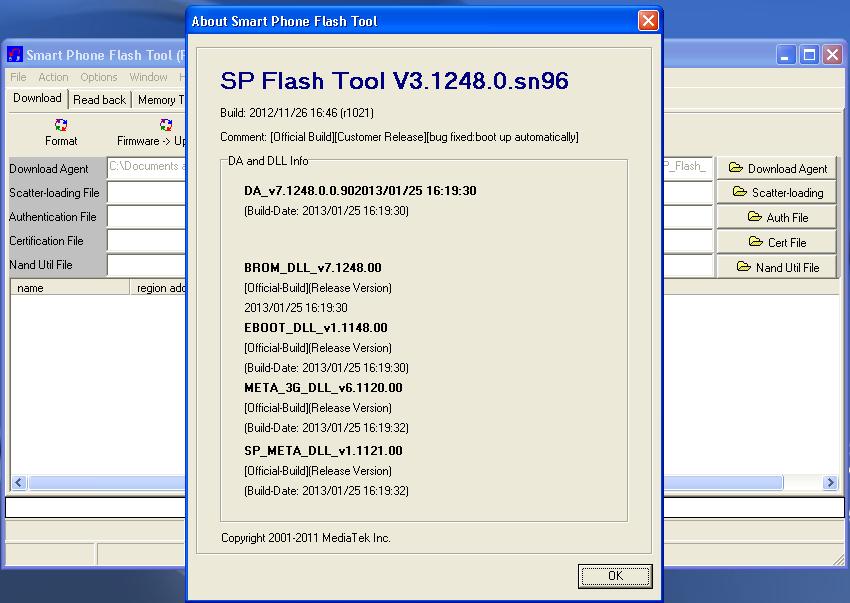Image resolution: width=850 pixels, height=603 pixels.
Task: Click the Scatter-loading File input field
Action: click(x=146, y=193)
